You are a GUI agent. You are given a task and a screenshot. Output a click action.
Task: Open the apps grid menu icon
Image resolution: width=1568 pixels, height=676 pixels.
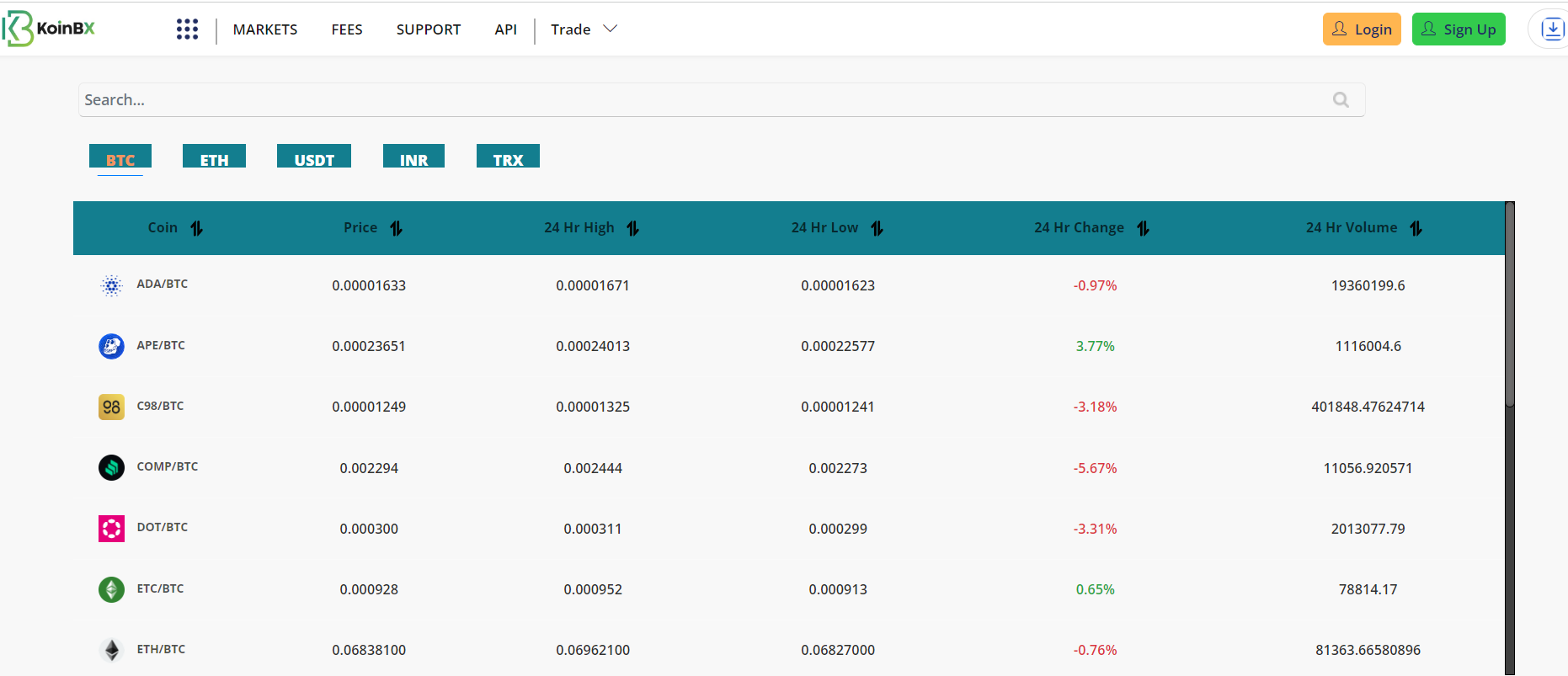(187, 29)
